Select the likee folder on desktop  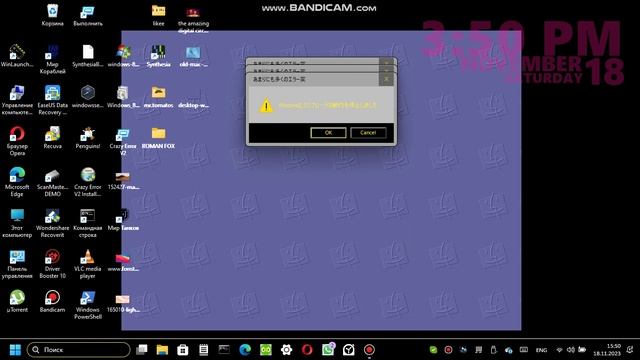click(158, 16)
